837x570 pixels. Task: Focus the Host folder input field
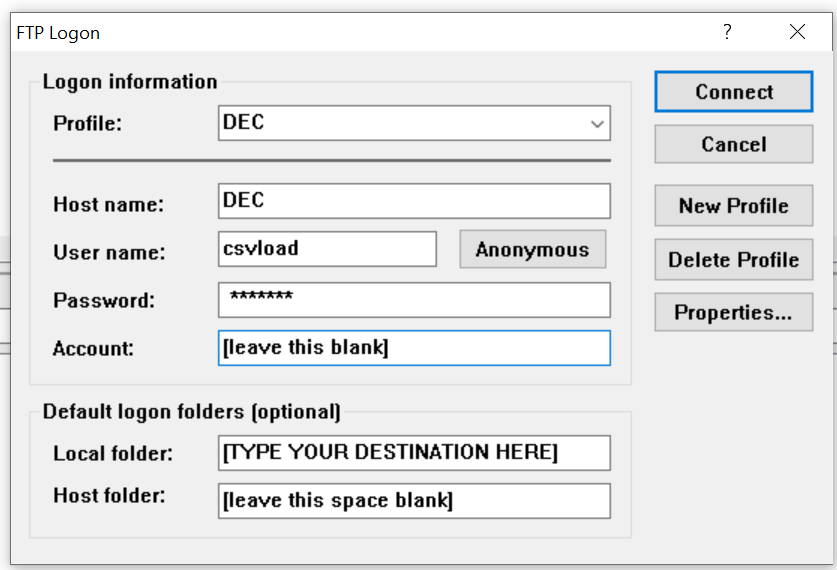coord(413,501)
